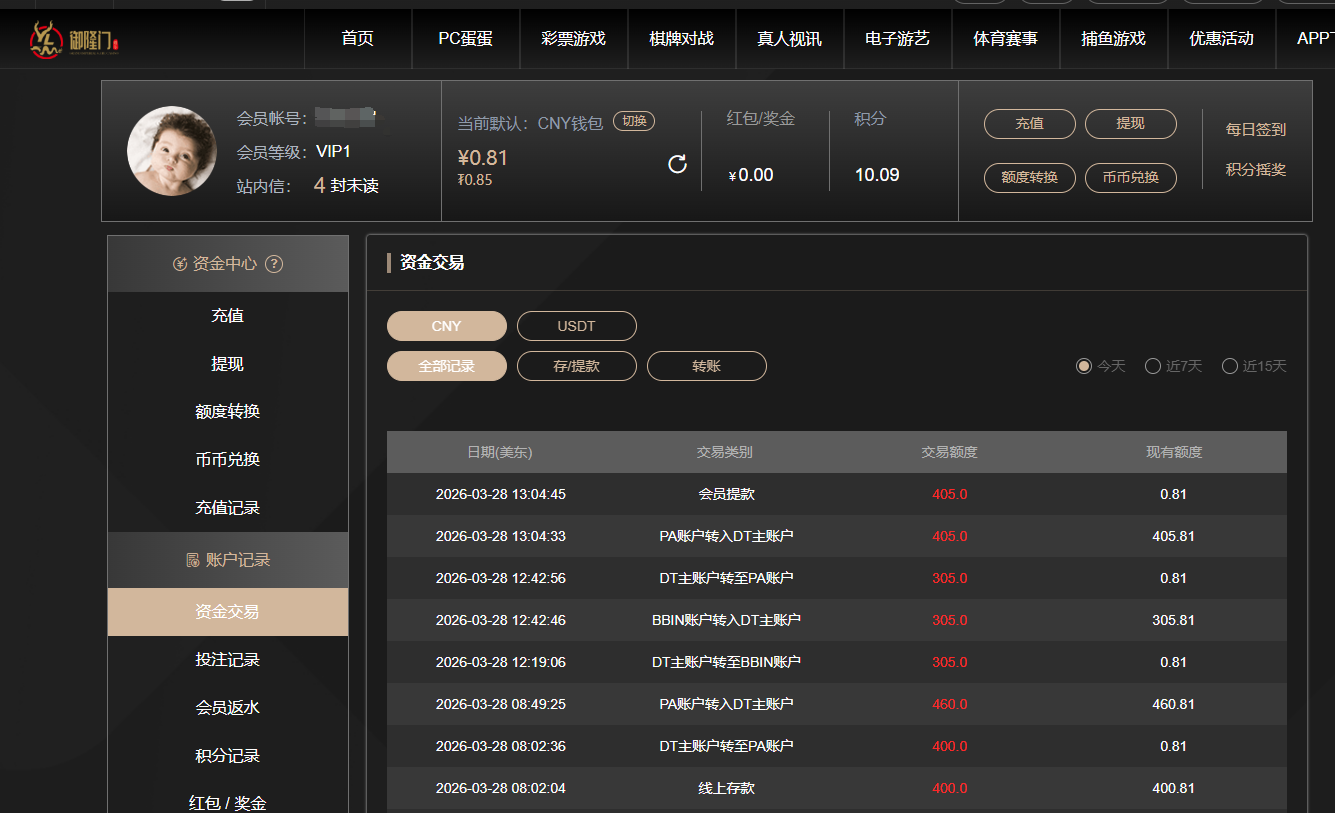Open the 每日签到 daily check-in link
Viewport: 1335px width, 813px height.
click(1255, 130)
